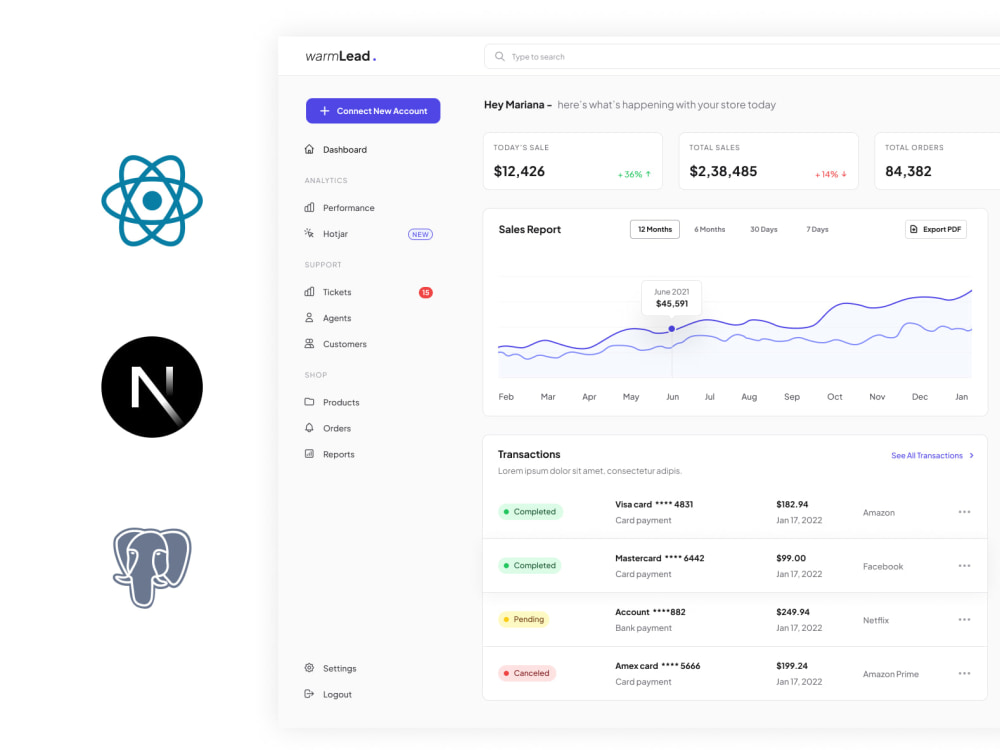The height and width of the screenshot is (750, 1000).
Task: Go to Customers page
Action: point(345,344)
